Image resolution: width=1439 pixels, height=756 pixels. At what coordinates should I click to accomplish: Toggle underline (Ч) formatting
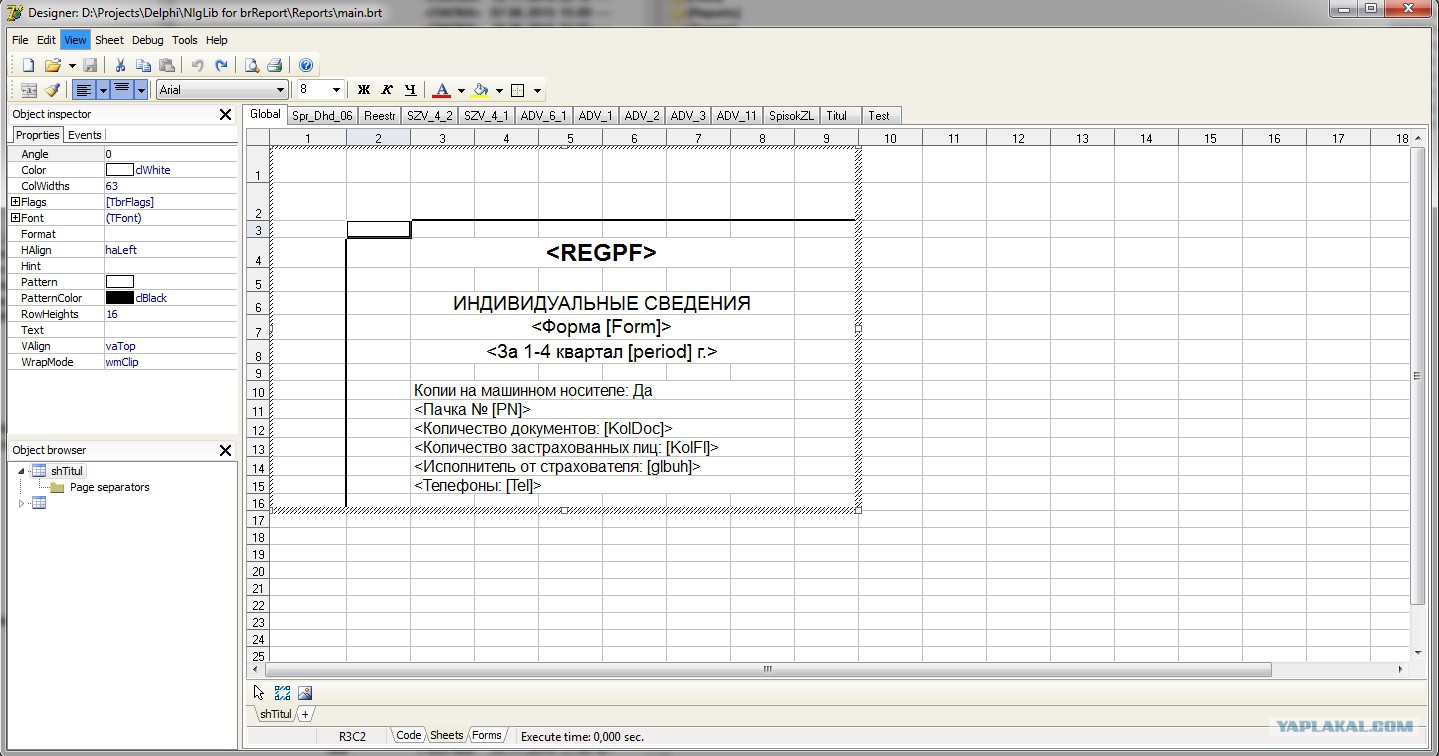[x=410, y=90]
